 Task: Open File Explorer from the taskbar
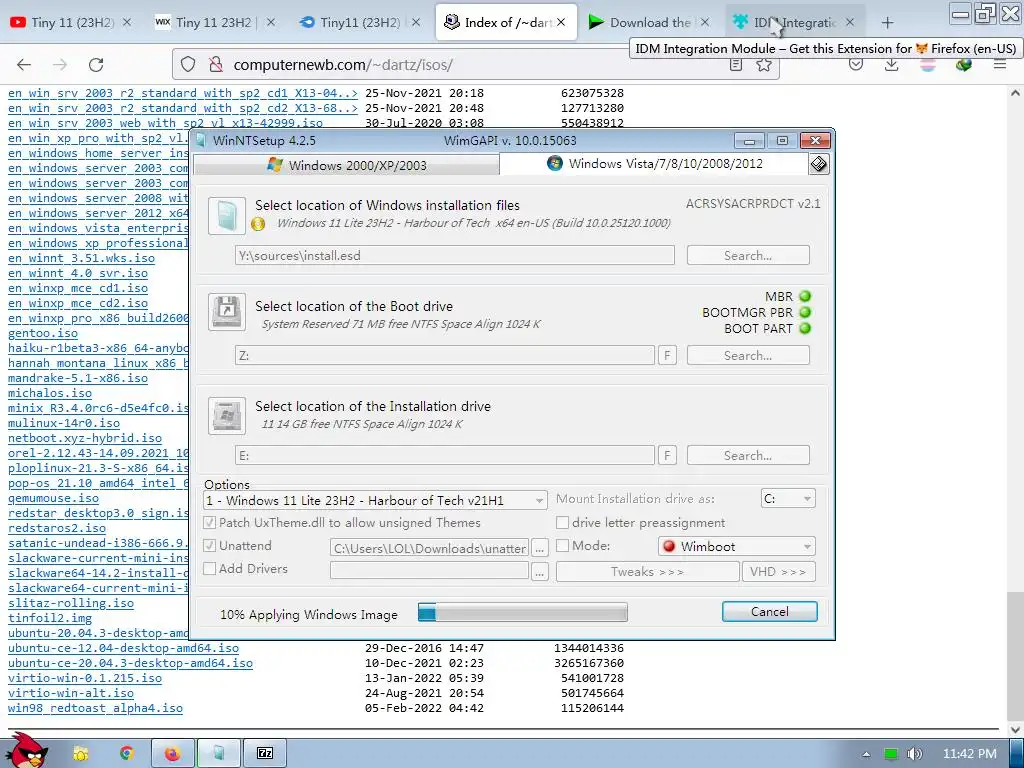80,754
